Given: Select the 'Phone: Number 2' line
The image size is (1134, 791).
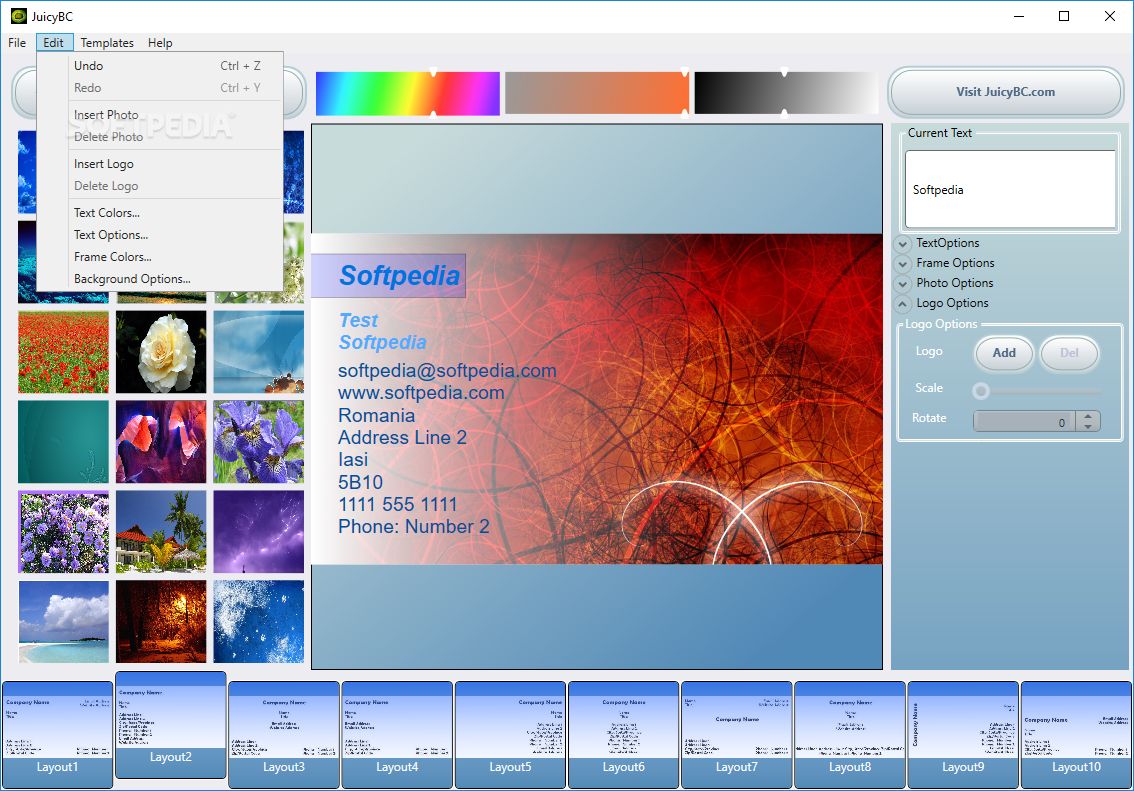Looking at the screenshot, I should 414,526.
